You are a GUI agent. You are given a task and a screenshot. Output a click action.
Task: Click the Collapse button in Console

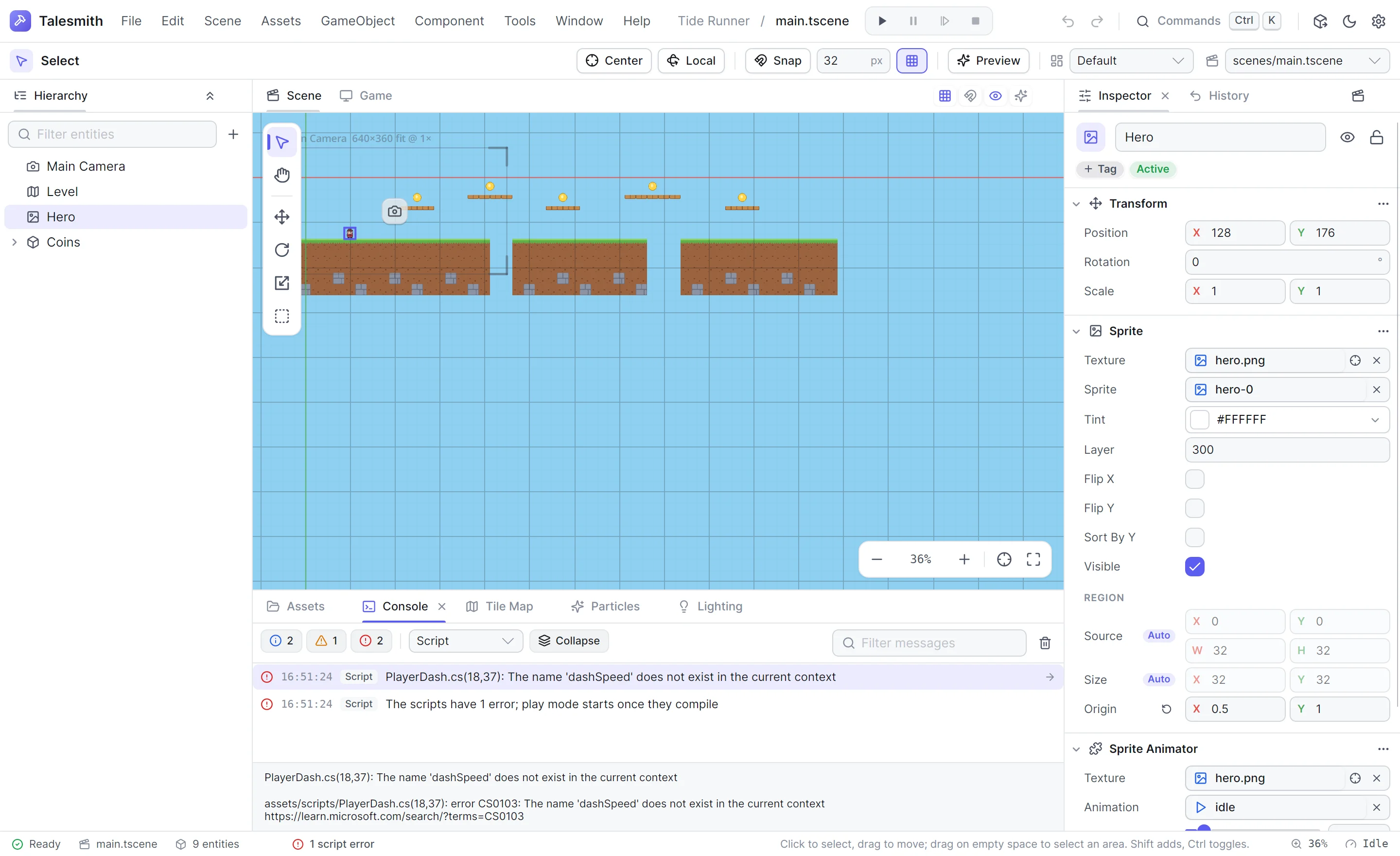pos(569,641)
